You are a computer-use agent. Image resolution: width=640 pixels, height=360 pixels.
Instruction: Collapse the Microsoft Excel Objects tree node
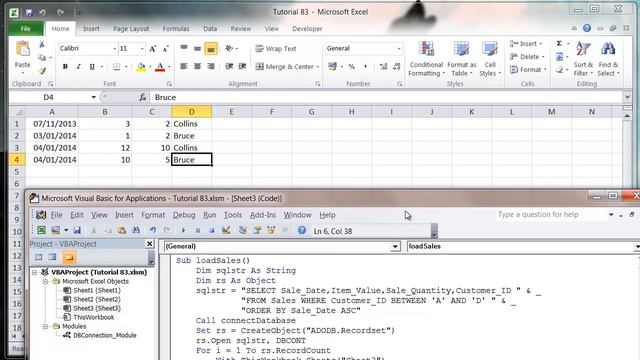46,281
